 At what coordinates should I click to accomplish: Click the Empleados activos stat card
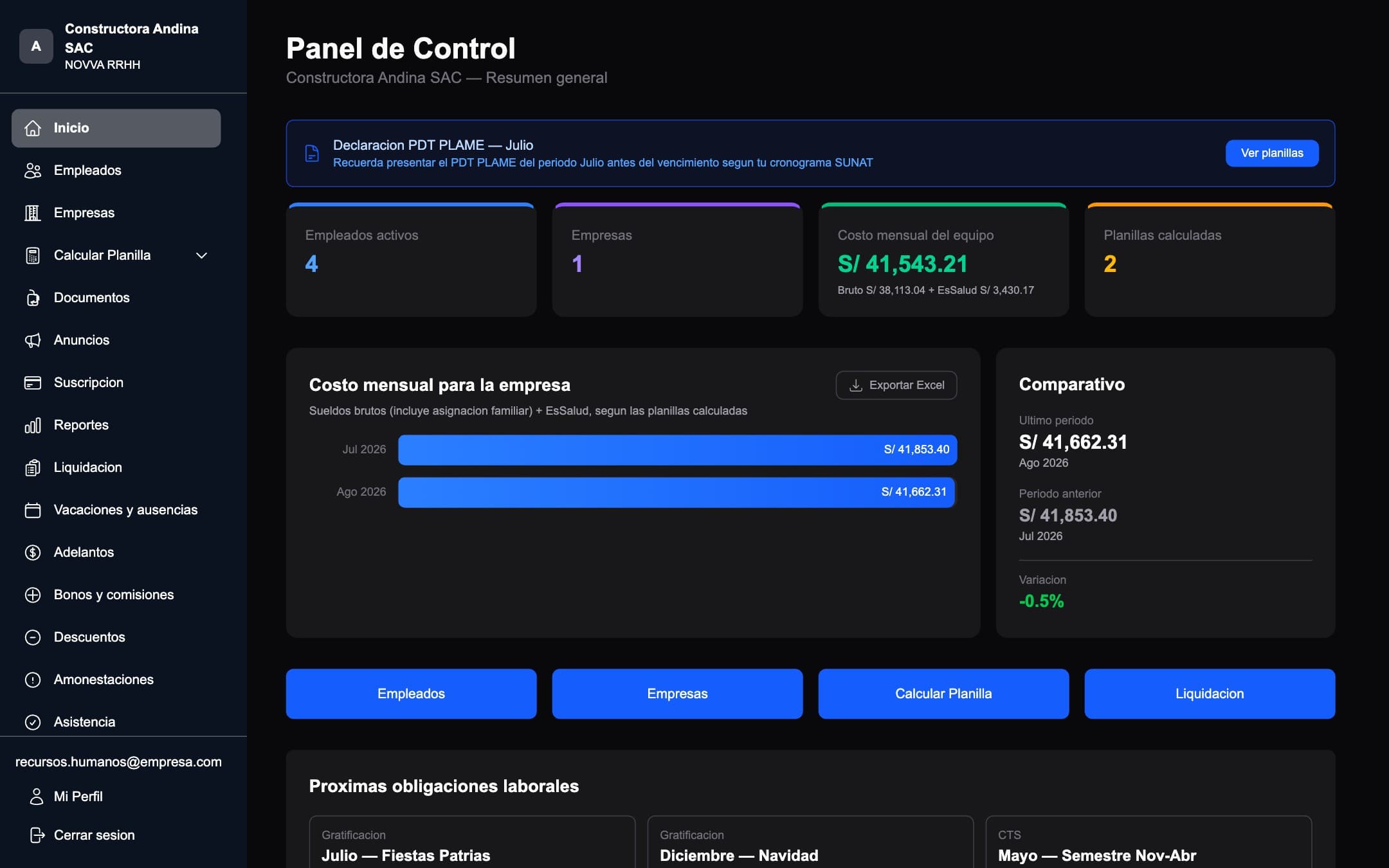point(412,260)
